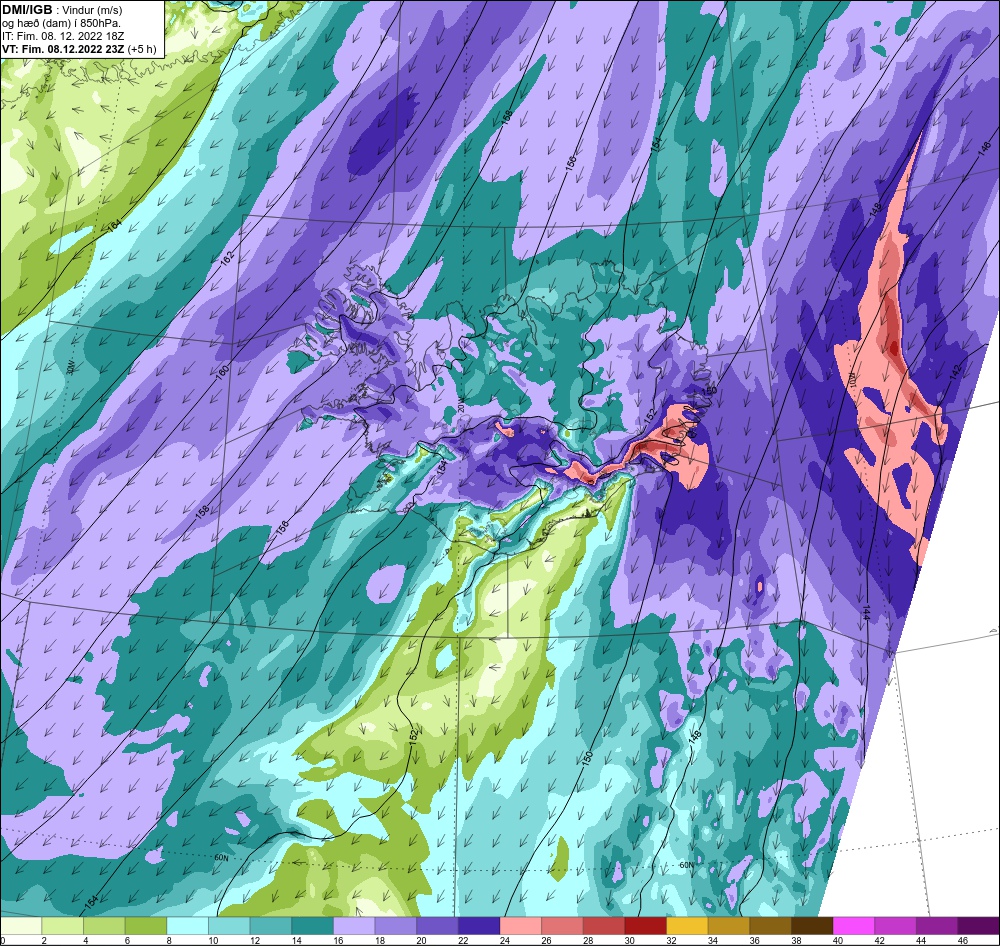Screen dimensions: 1000x946
Task: Click the legend tick label '16'
Action: coord(338,940)
